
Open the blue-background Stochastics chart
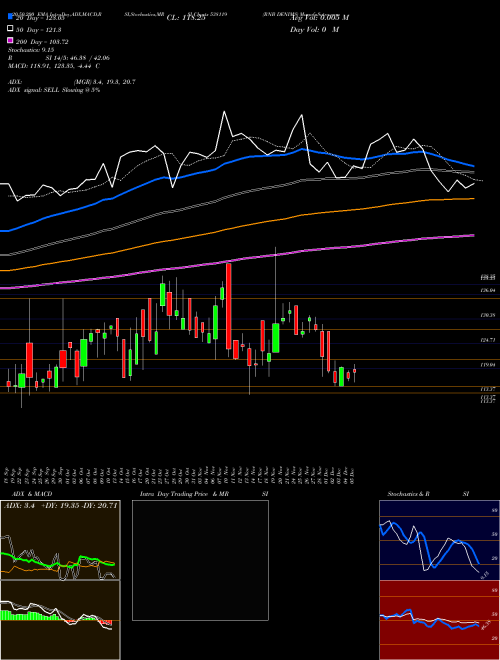pos(439,540)
